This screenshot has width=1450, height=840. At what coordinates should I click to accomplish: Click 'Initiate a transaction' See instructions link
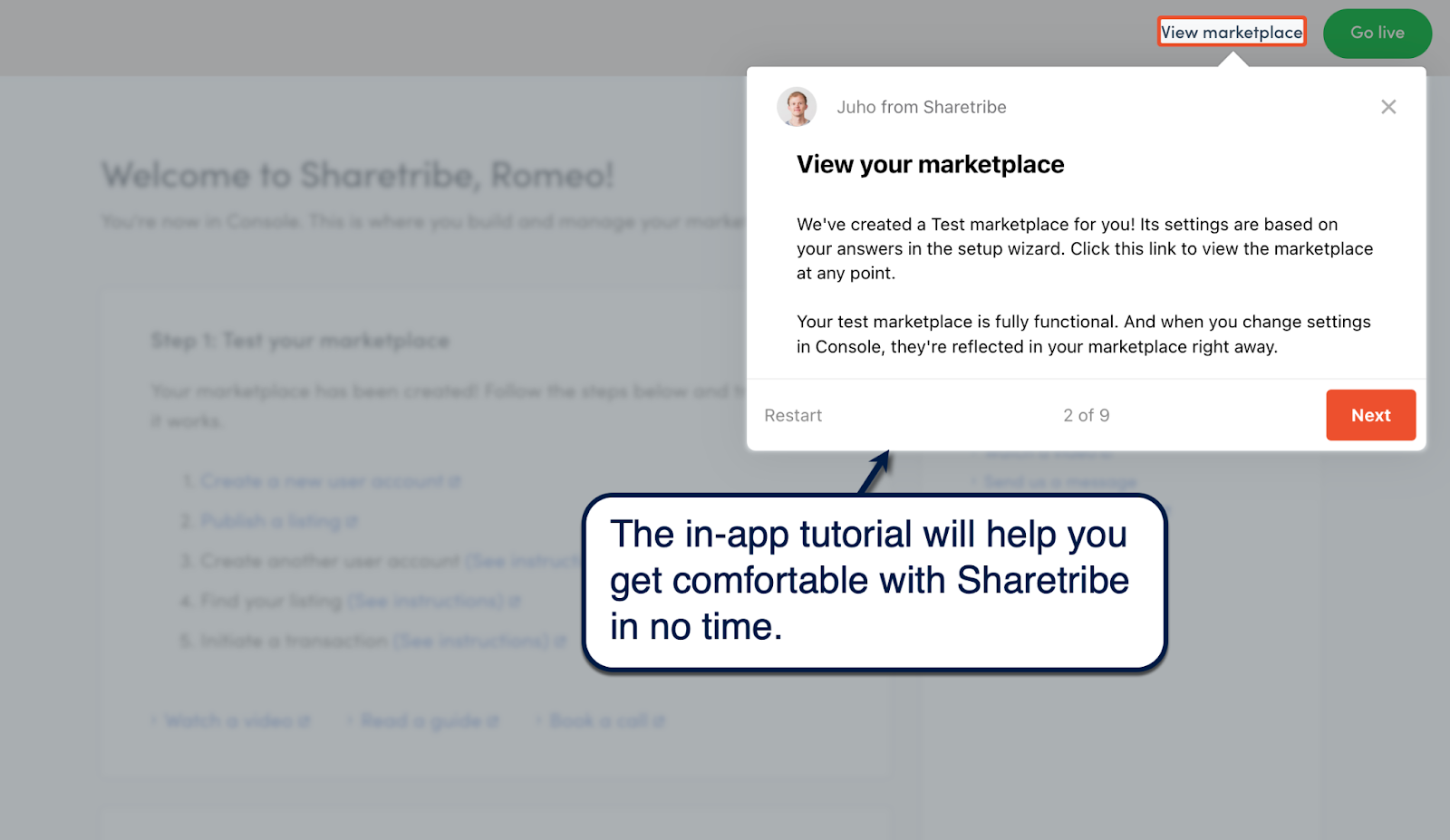[480, 641]
